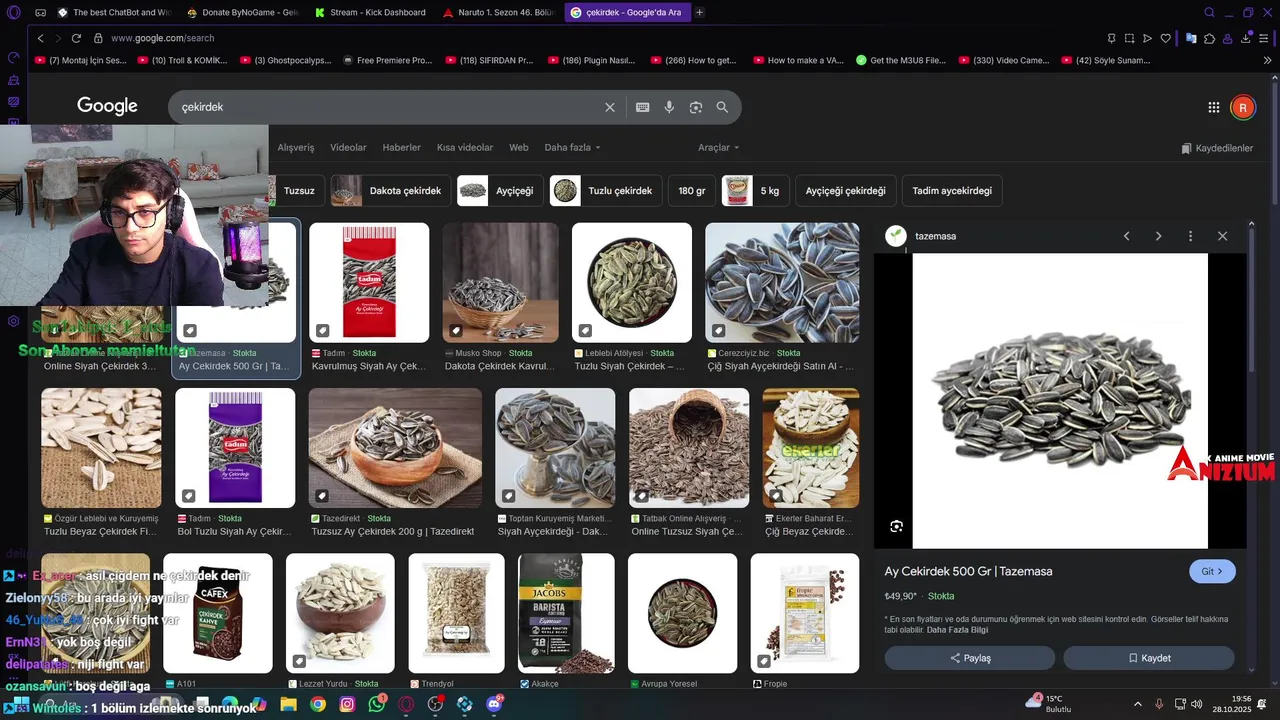Image resolution: width=1280 pixels, height=720 pixels.
Task: Open WhatsApp from the Windows taskbar
Action: tap(376, 704)
